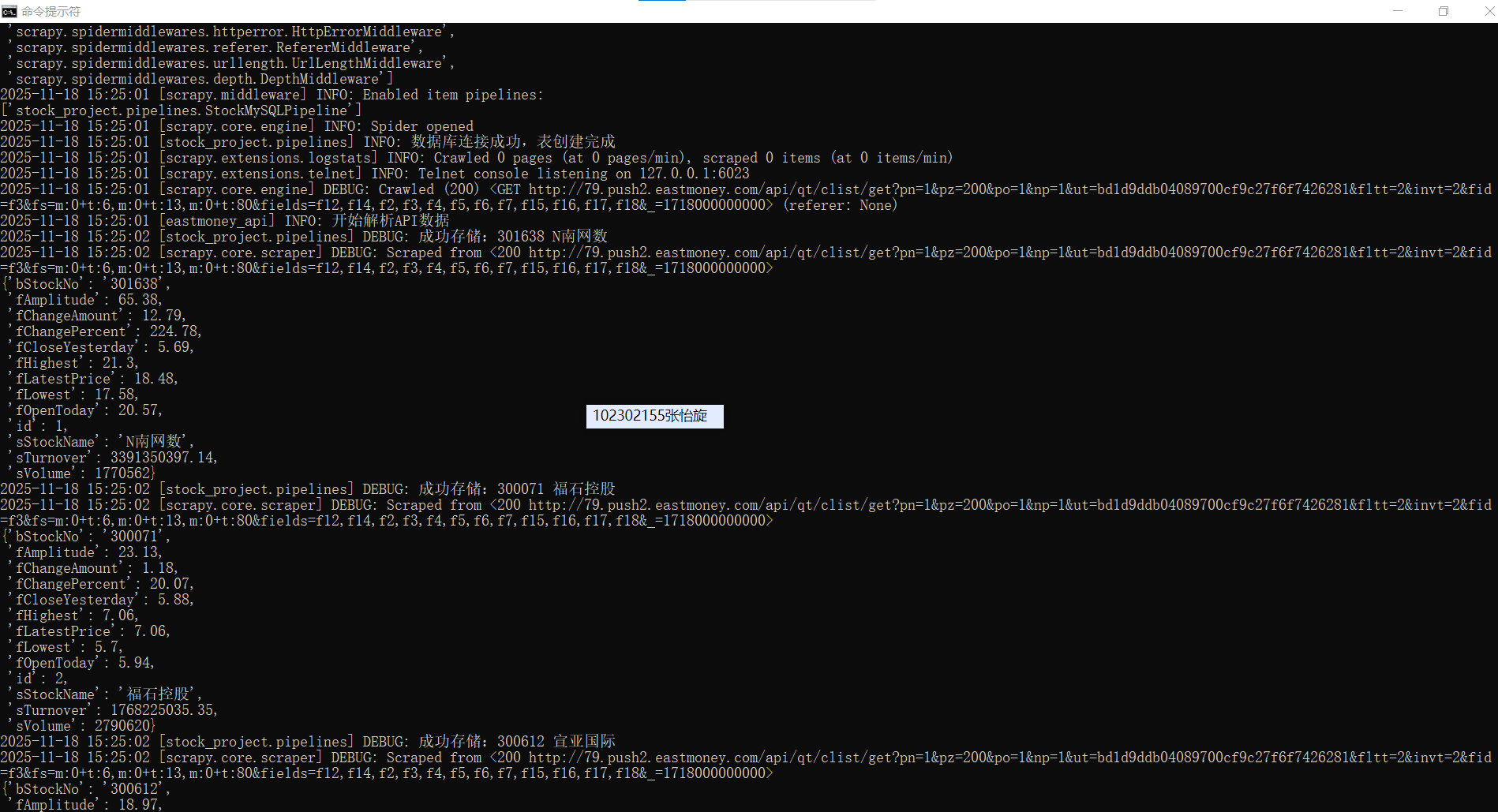Viewport: 1498px width, 812px height.
Task: Click the 'bStockNo': '300612' entry
Action: pyautogui.click(x=85, y=789)
